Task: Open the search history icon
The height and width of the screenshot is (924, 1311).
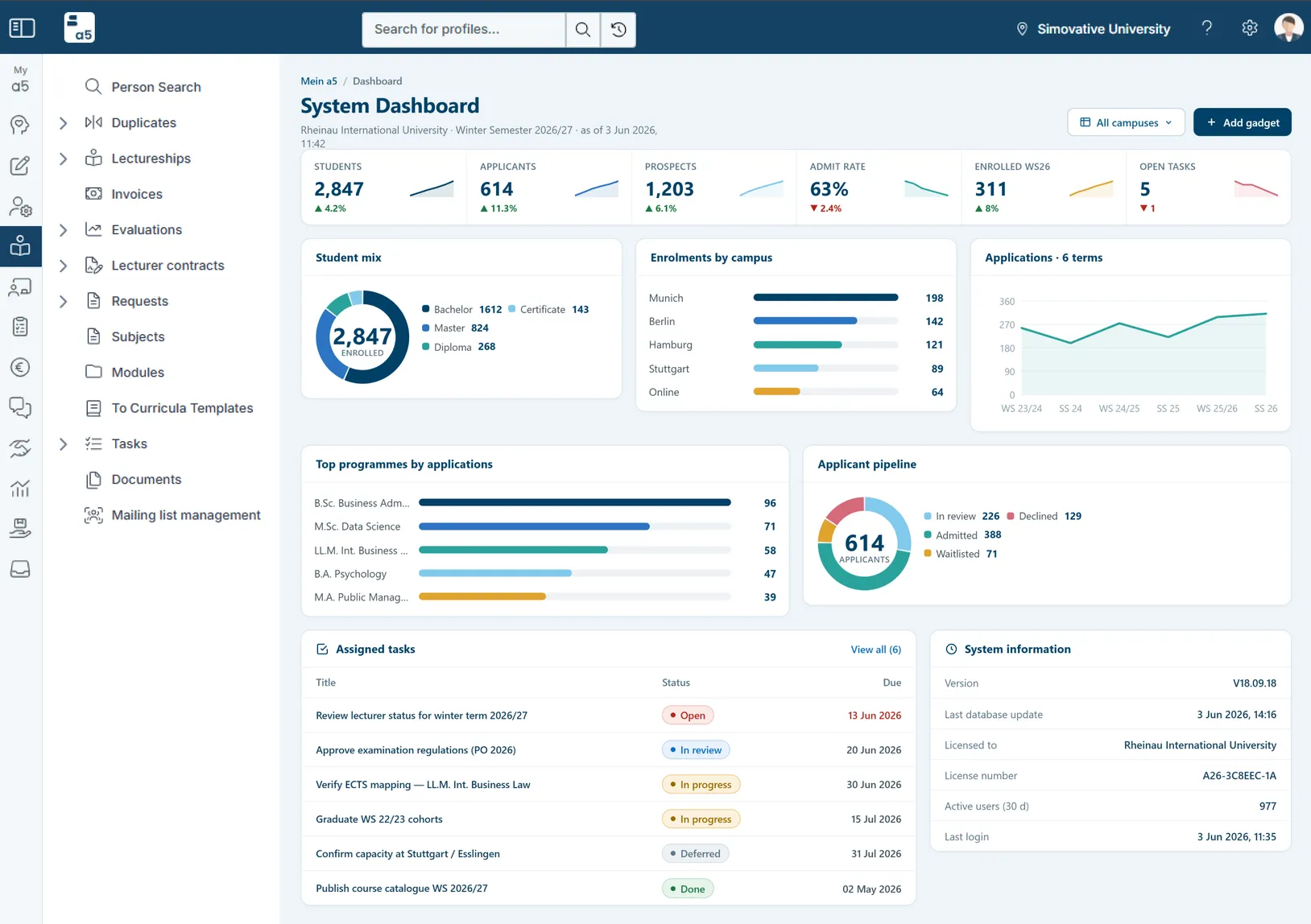Action: pyautogui.click(x=618, y=30)
